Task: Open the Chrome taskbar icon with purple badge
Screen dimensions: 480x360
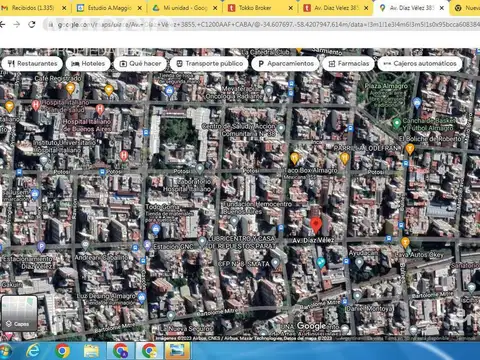Action: (x=120, y=351)
